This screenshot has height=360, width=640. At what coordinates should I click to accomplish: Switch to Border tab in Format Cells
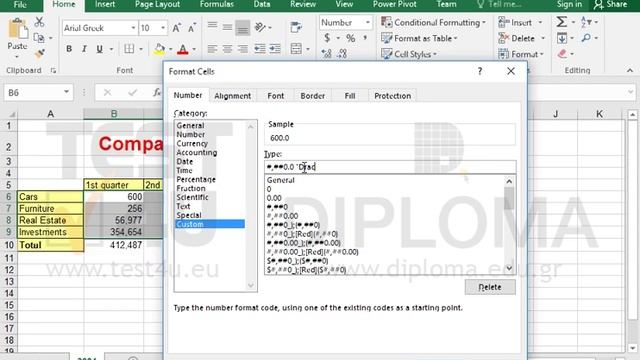(x=313, y=96)
